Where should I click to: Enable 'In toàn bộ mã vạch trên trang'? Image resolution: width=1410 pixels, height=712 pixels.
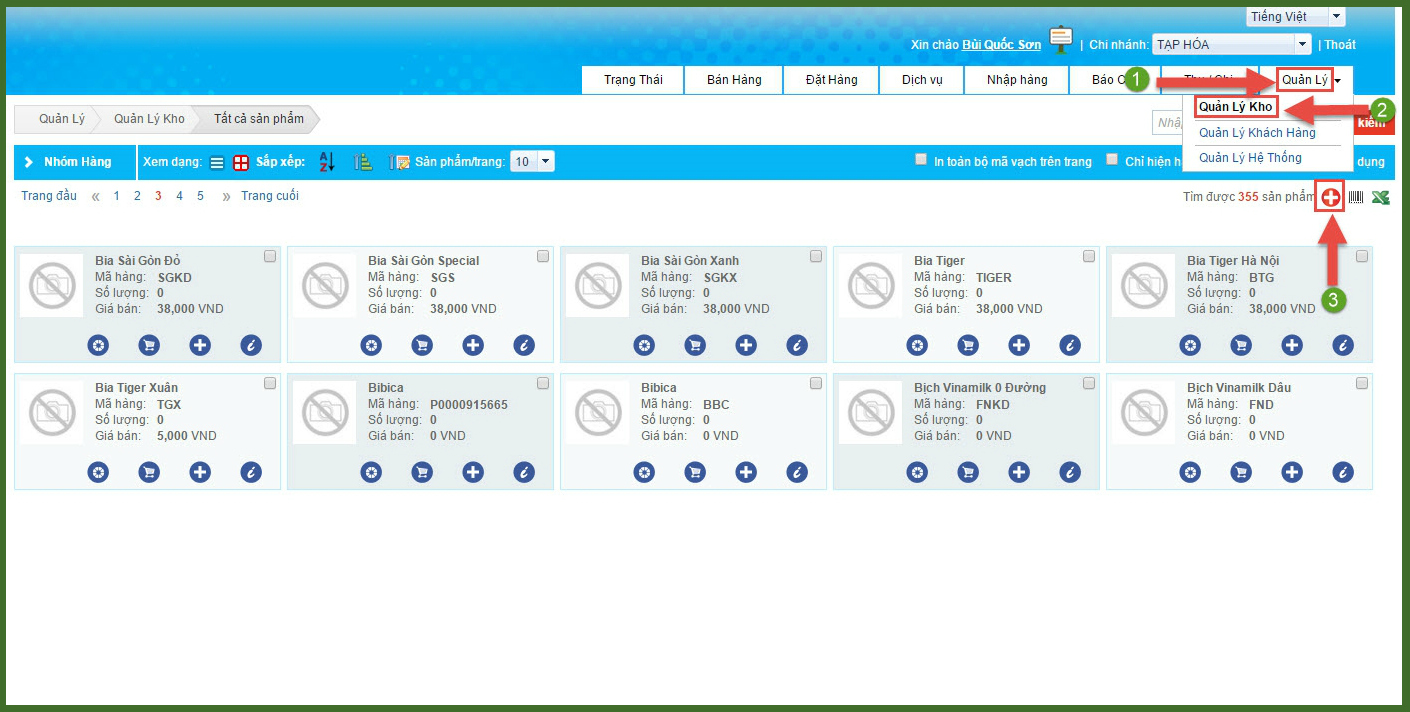pos(921,160)
